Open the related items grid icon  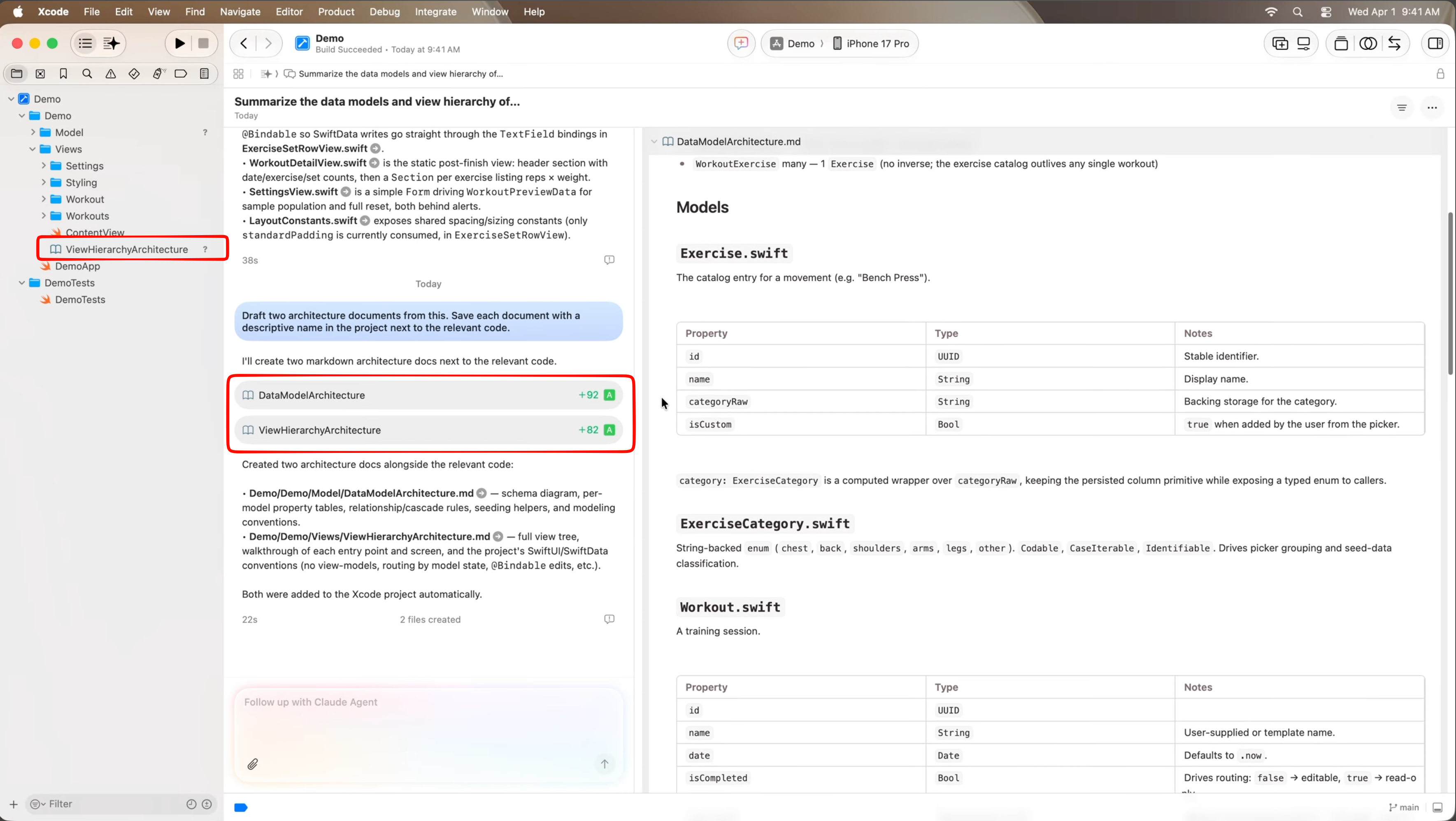pyautogui.click(x=239, y=74)
